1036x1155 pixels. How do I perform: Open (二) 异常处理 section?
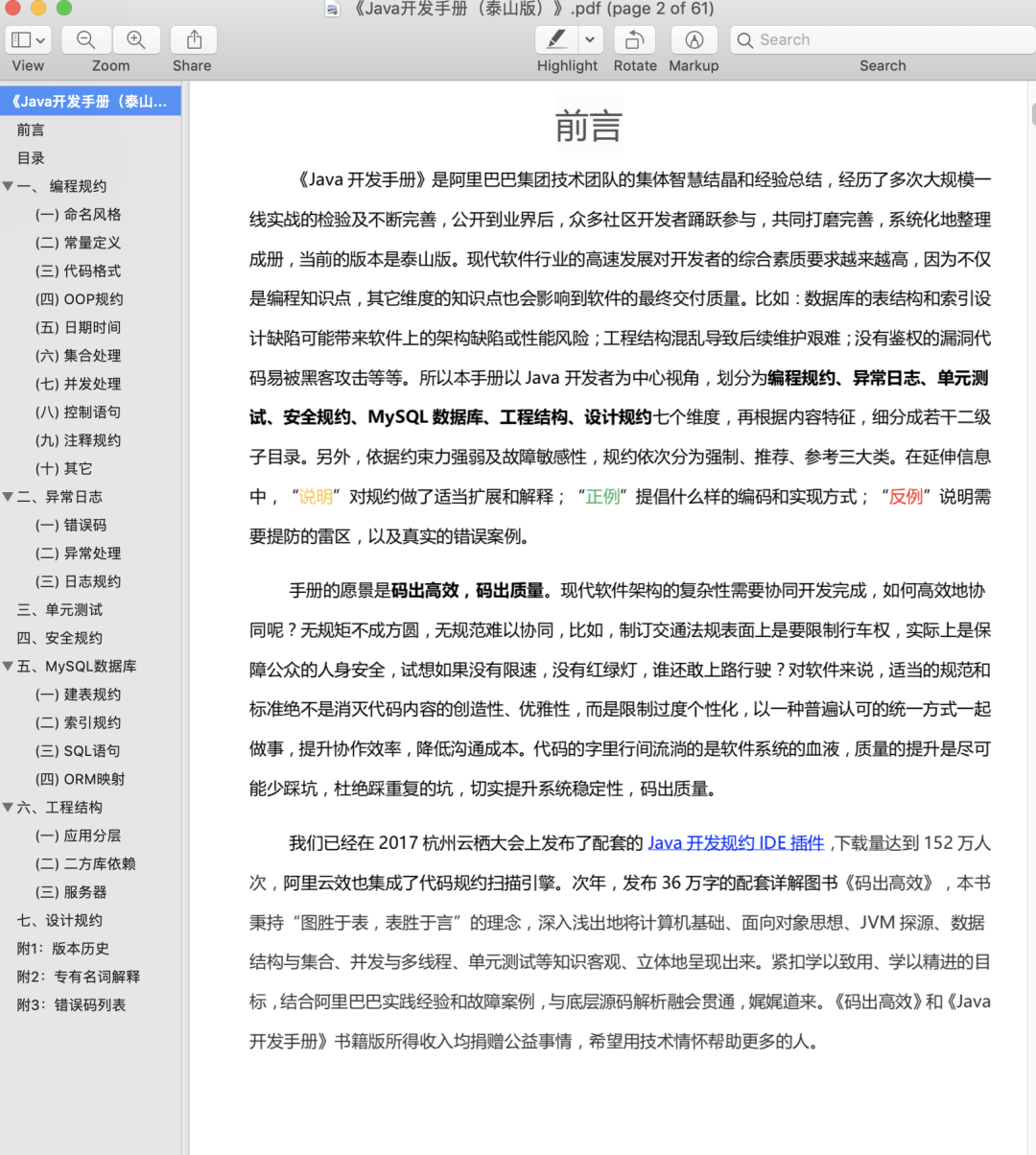(78, 554)
